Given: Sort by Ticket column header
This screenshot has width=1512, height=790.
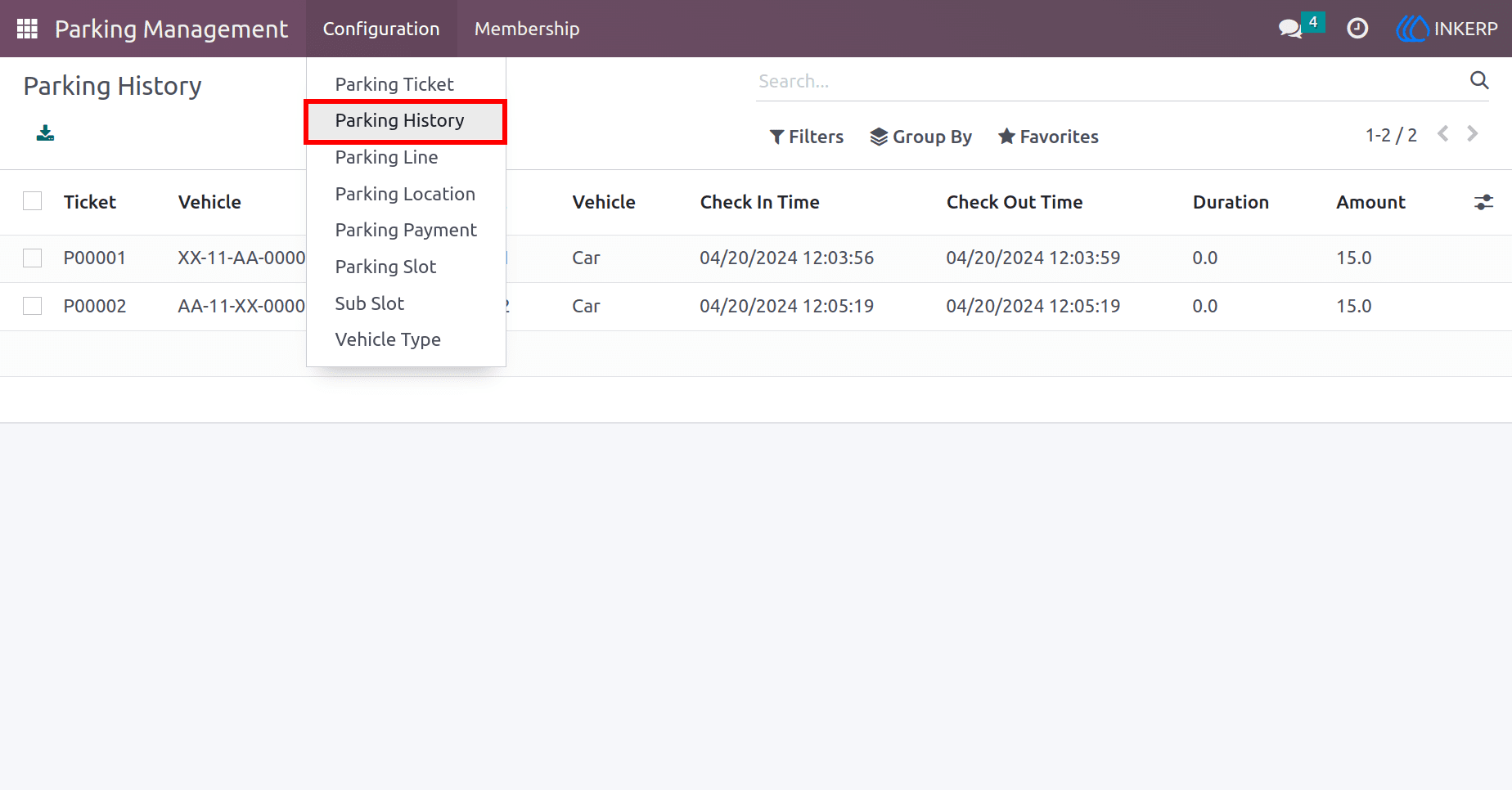Looking at the screenshot, I should (x=90, y=202).
